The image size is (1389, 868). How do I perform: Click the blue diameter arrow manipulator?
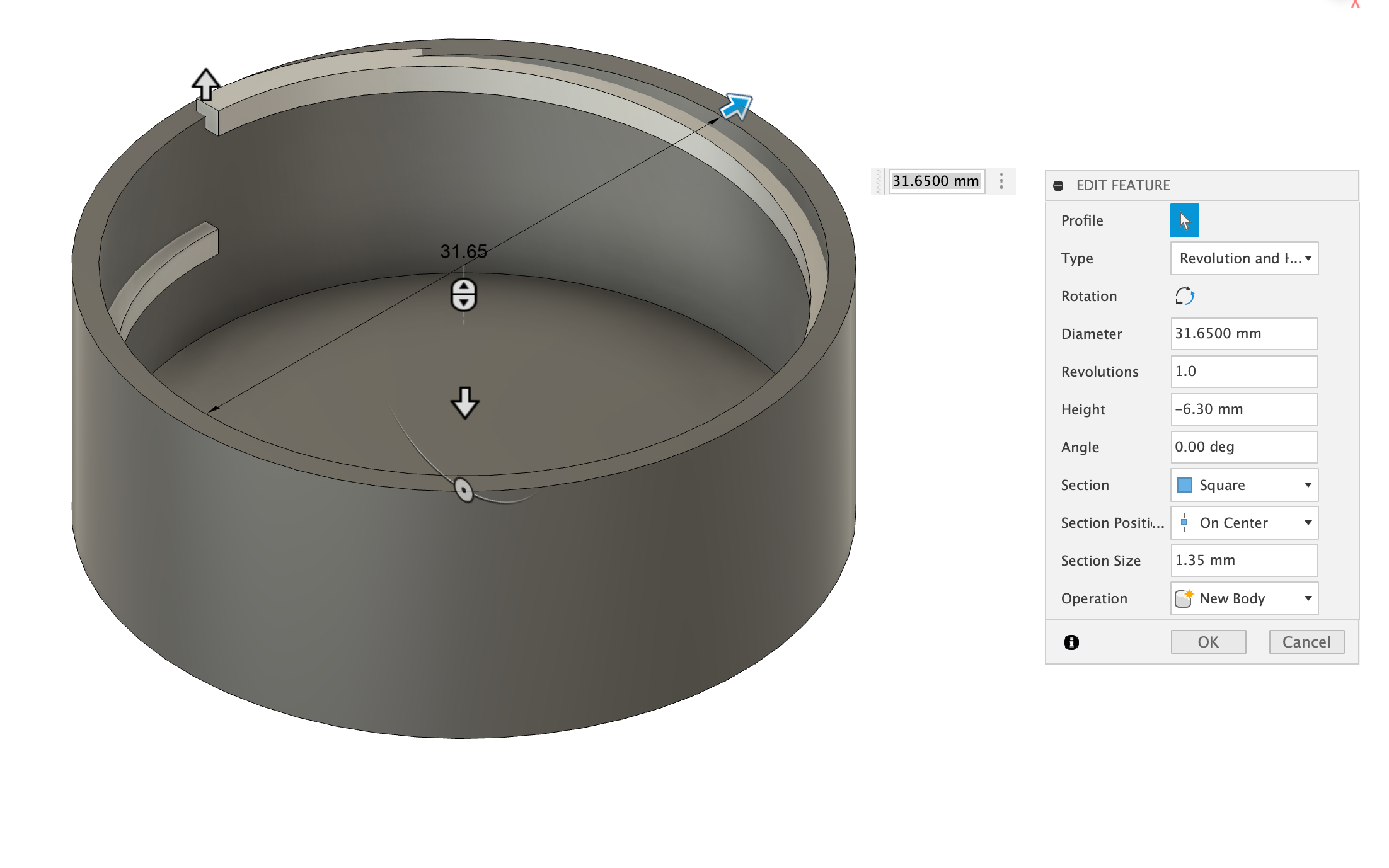pos(735,106)
